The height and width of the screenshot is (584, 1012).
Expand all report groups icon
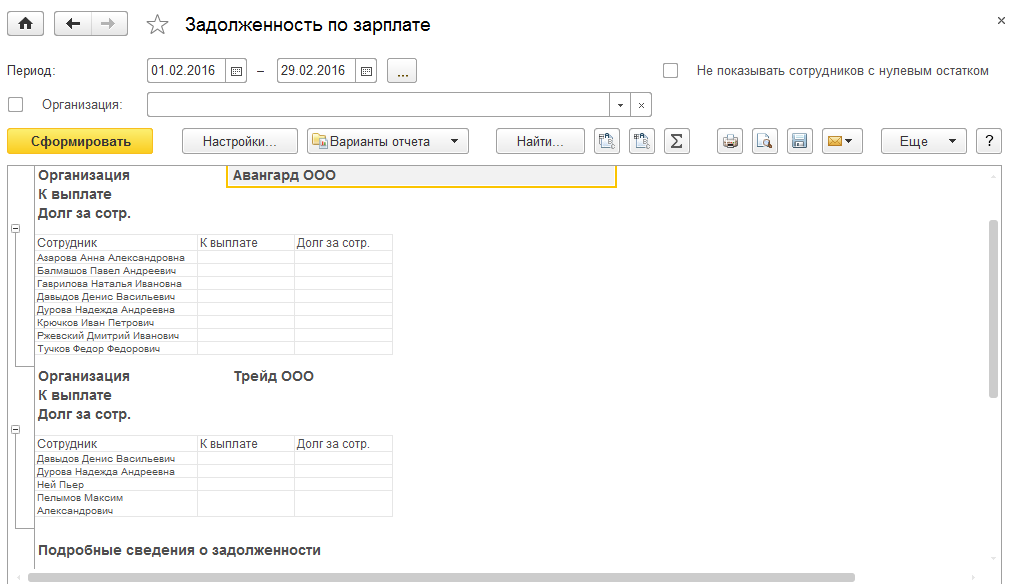point(607,141)
